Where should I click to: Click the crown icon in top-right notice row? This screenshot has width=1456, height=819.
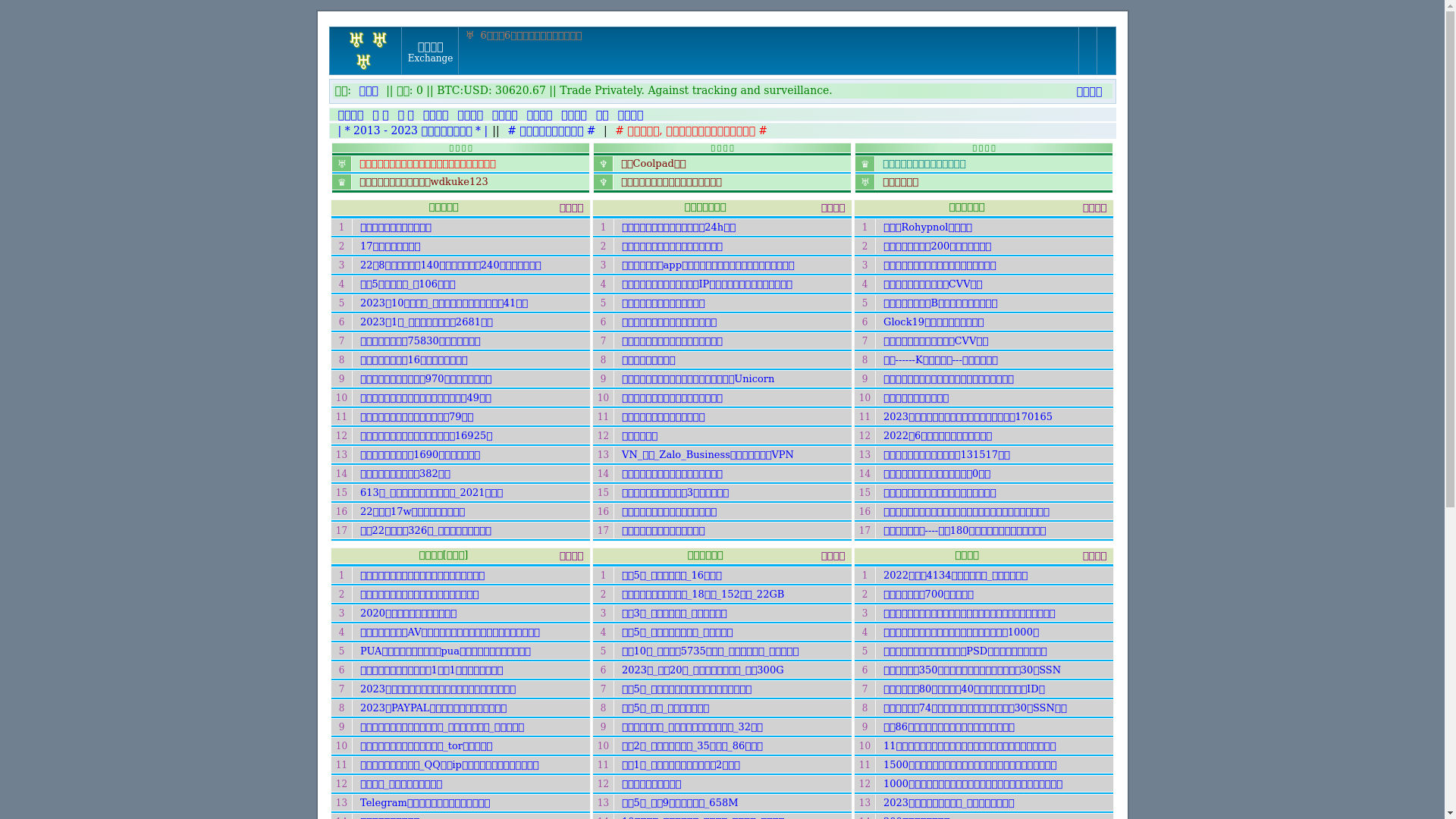click(864, 164)
